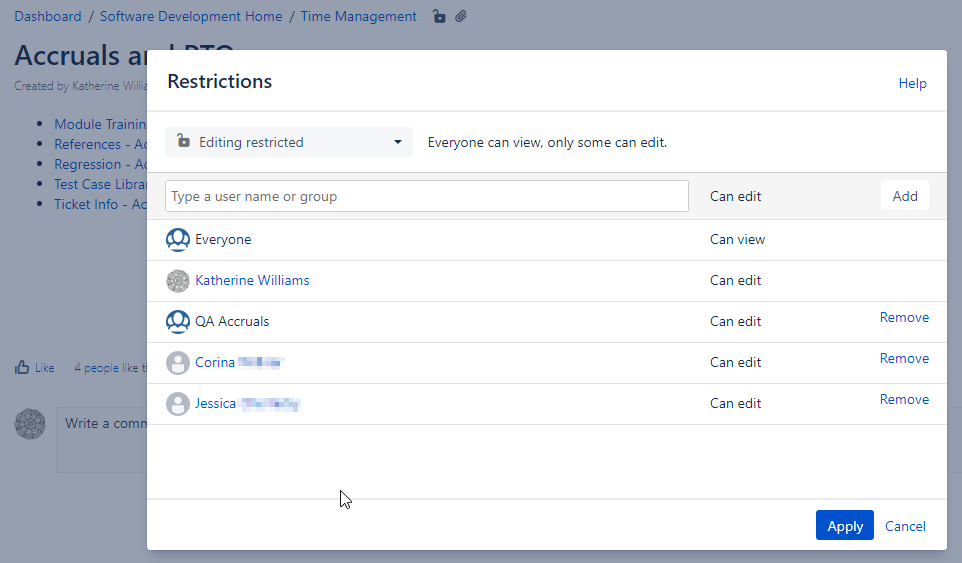Click the '4 people like this' text
This screenshot has width=962, height=563.
tap(110, 368)
